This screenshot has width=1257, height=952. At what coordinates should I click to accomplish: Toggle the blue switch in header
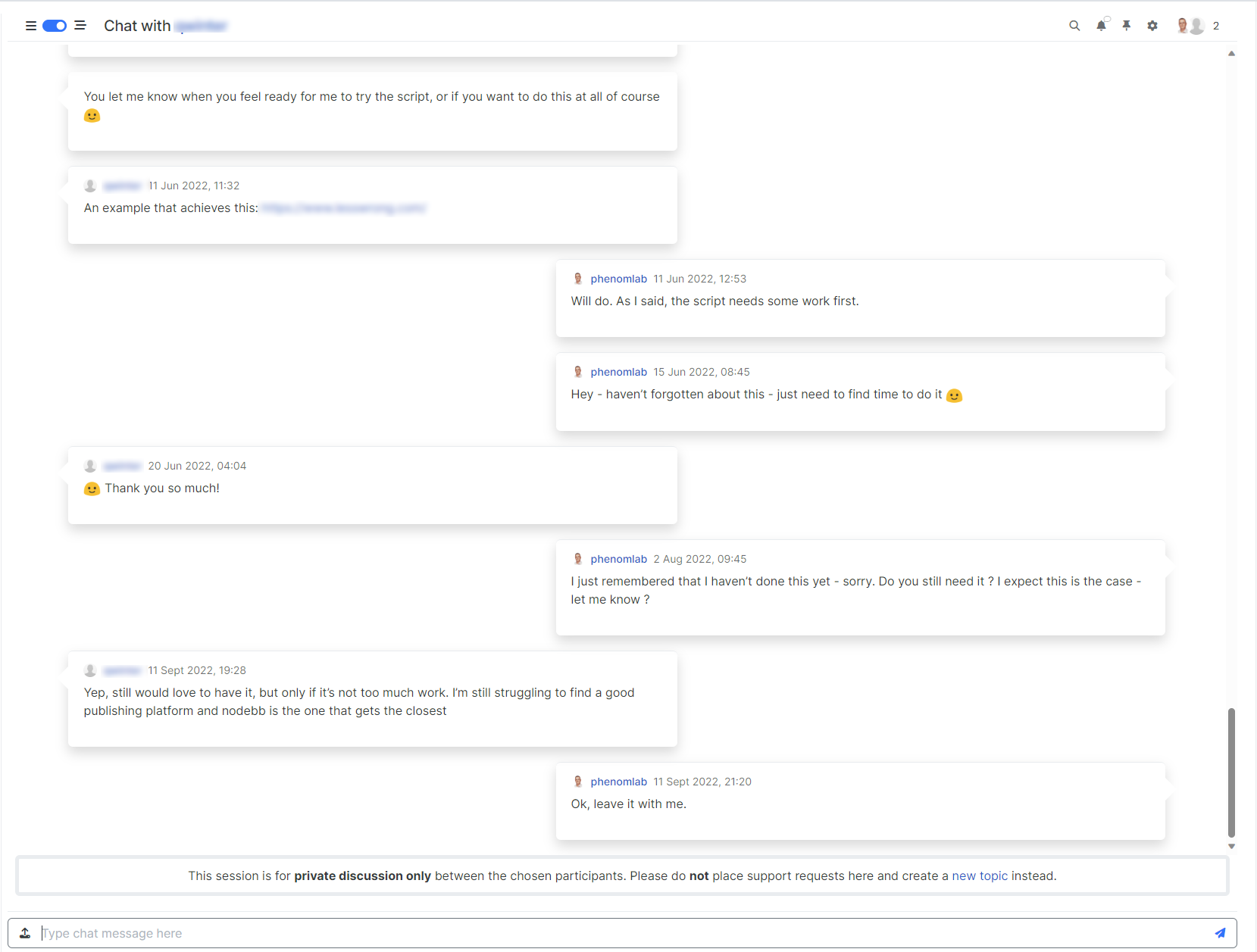click(55, 26)
